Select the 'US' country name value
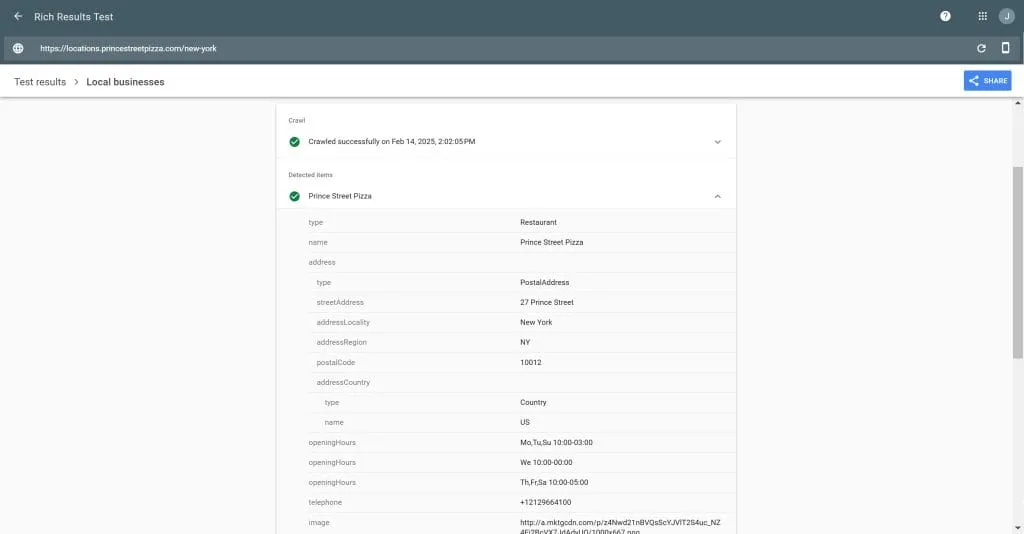Viewport: 1024px width, 534px height. click(x=525, y=422)
